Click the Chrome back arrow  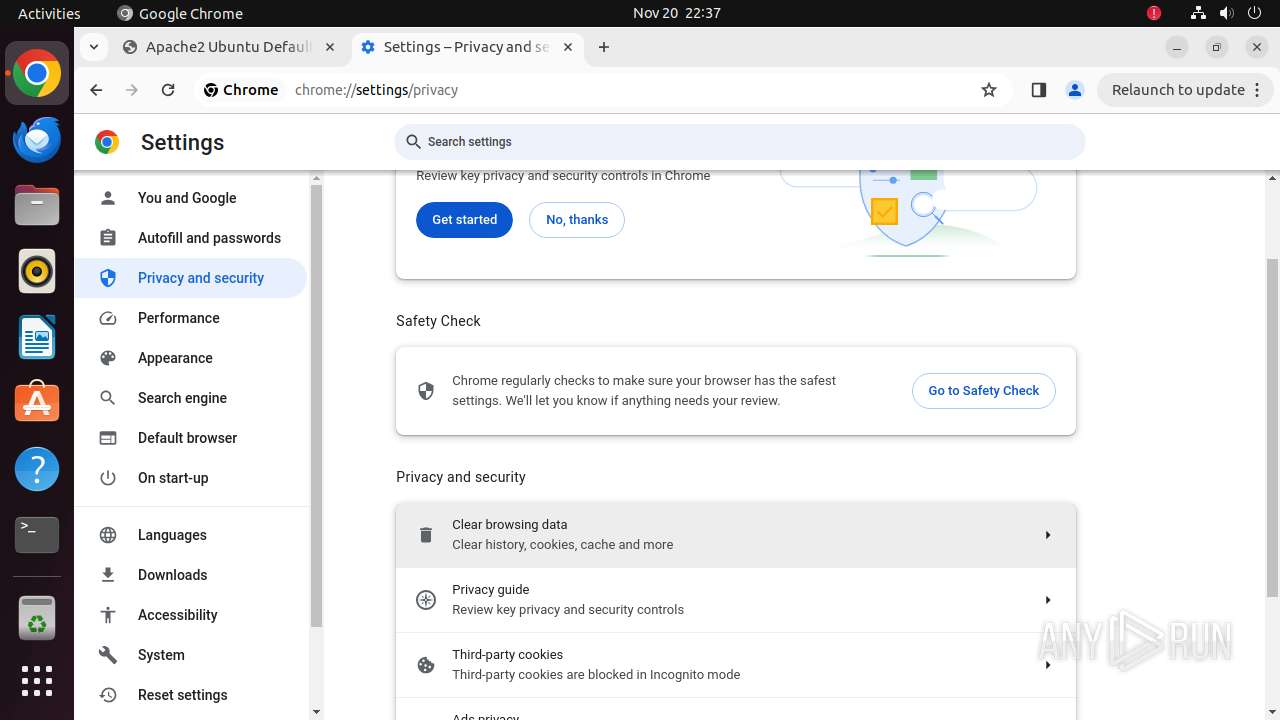96,90
